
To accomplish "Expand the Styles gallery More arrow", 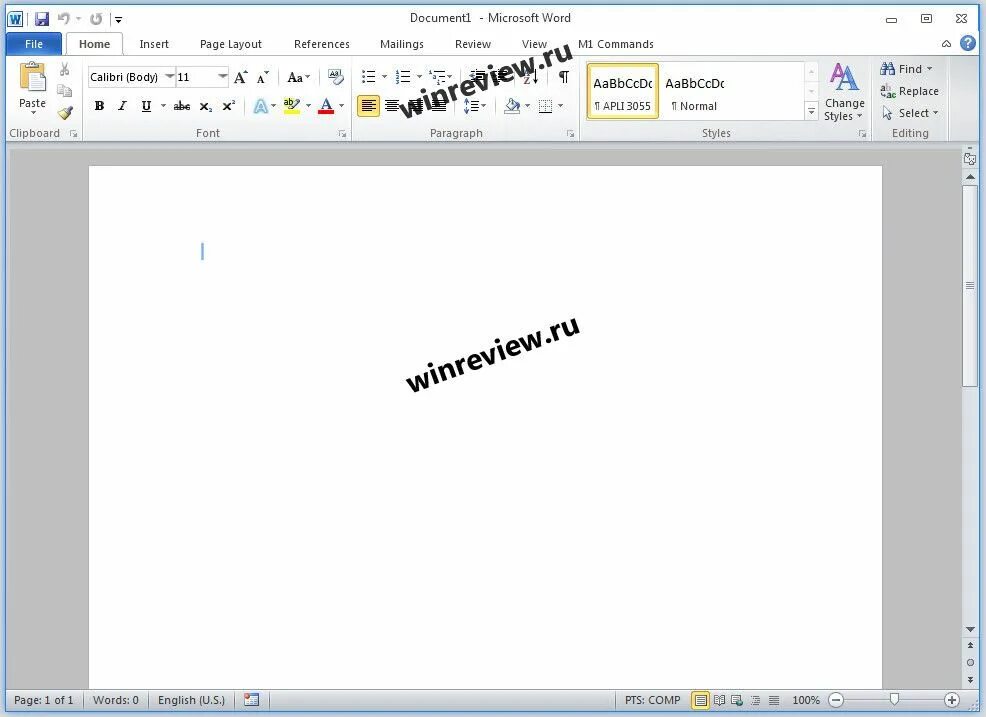I will [811, 111].
